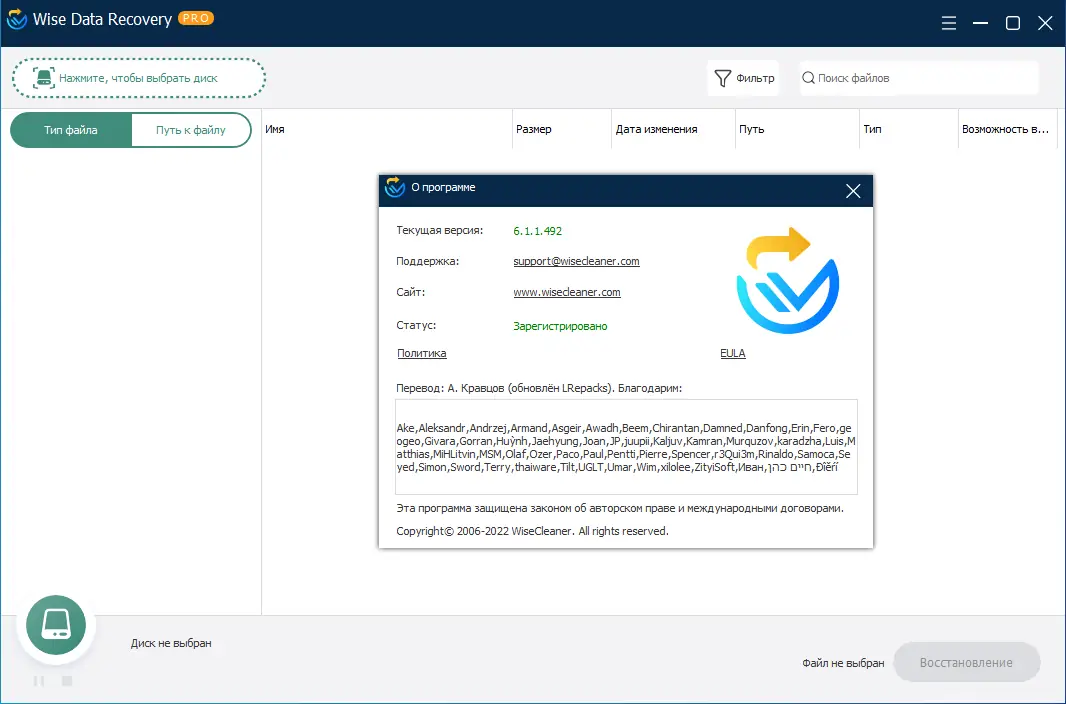Click version number 6.1.1.492
Viewport: 1066px width, 704px height.
pos(538,231)
